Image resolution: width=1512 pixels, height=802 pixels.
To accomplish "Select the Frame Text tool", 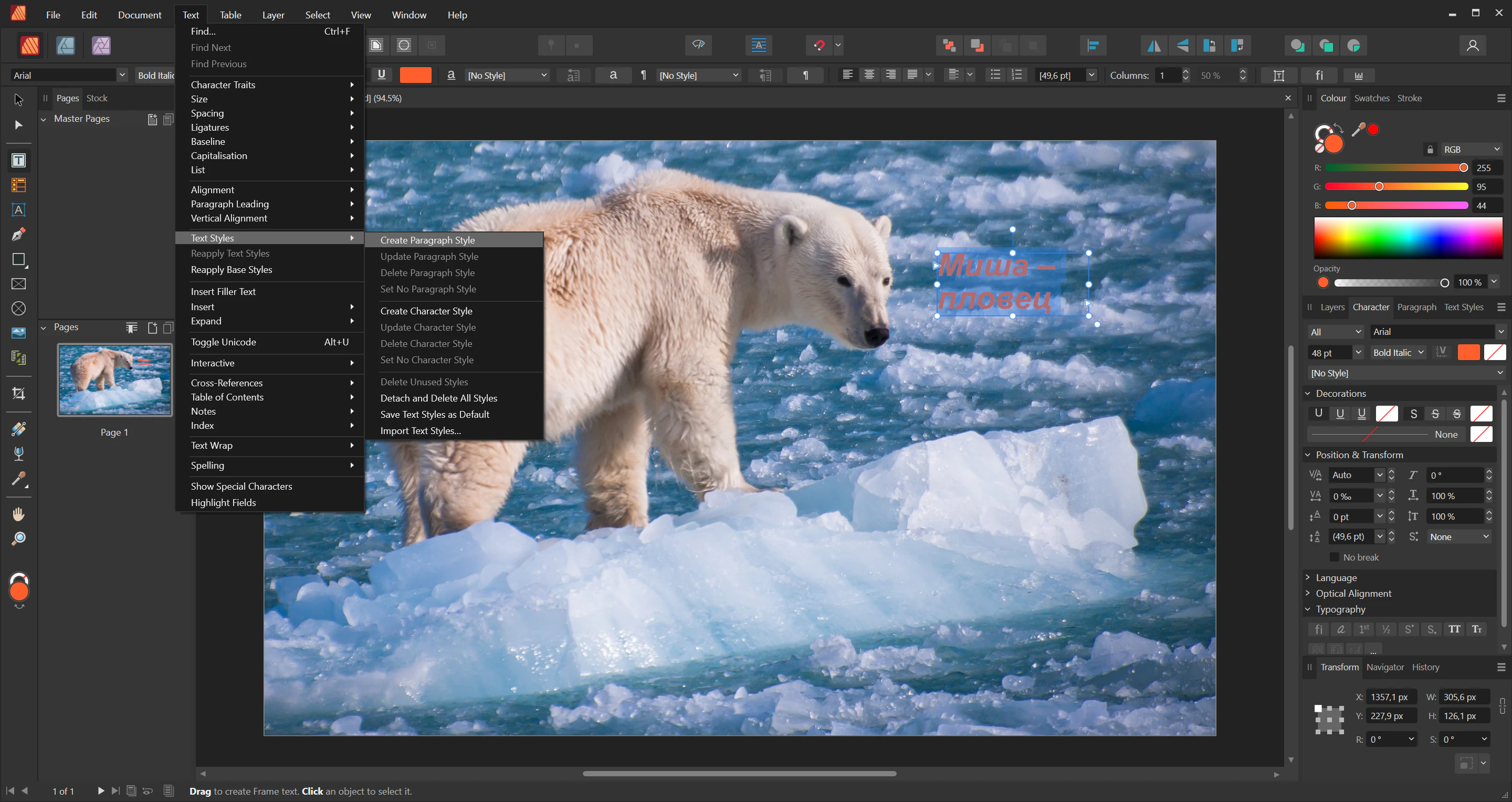I will click(18, 160).
